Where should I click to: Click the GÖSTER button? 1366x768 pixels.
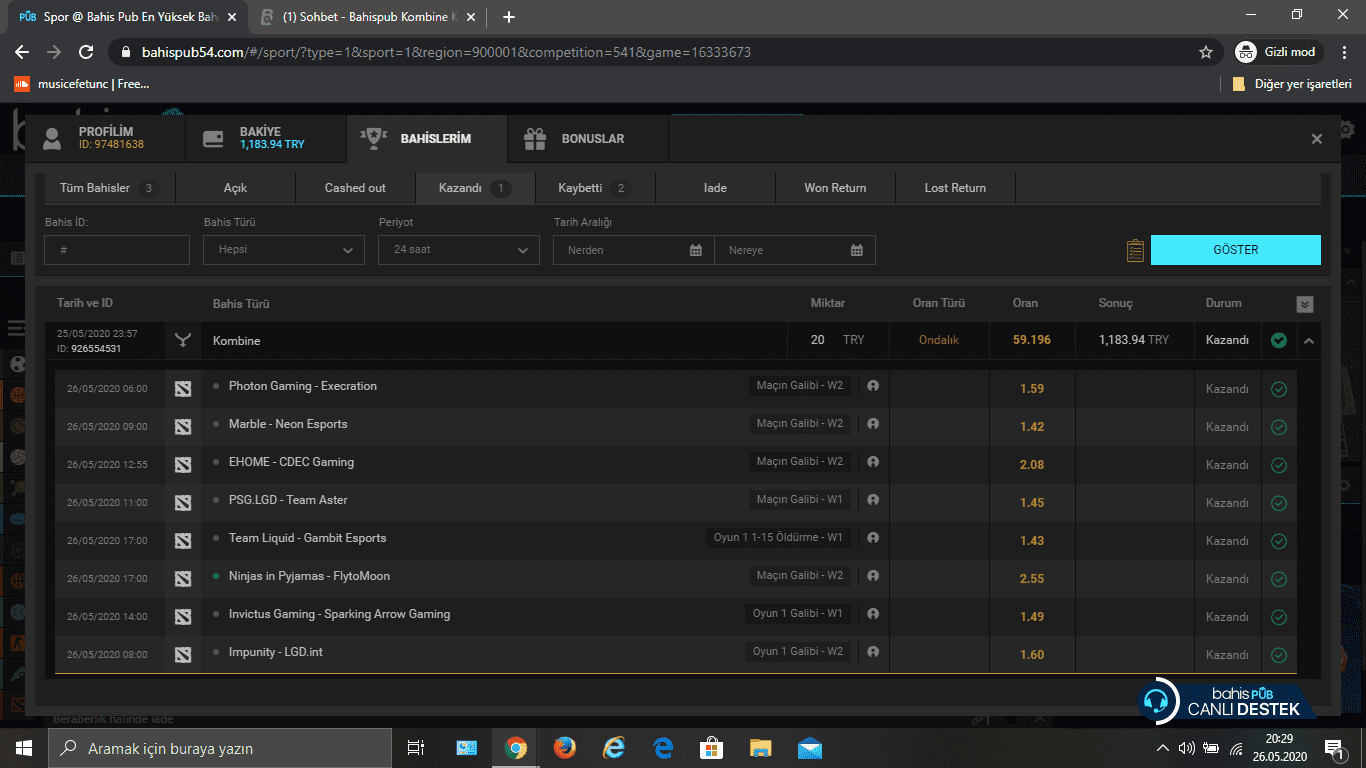click(1236, 250)
